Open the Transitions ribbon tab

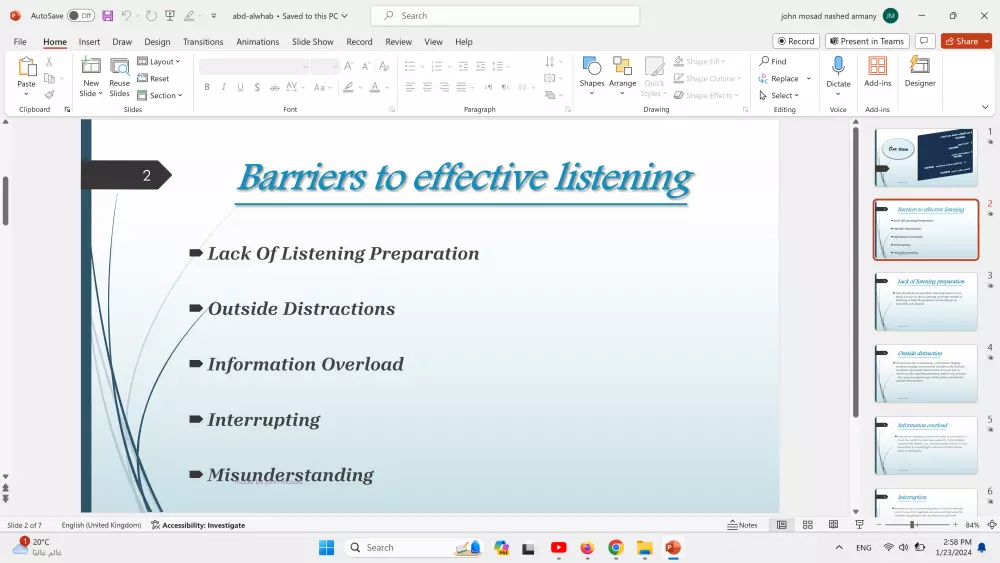[x=203, y=42]
